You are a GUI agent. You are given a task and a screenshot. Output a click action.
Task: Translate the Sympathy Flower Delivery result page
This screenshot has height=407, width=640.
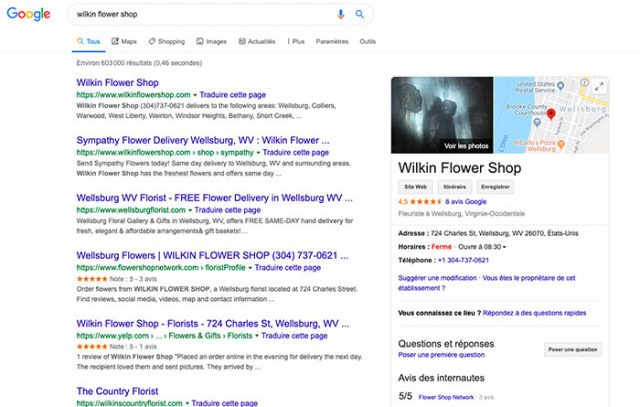click(x=296, y=152)
